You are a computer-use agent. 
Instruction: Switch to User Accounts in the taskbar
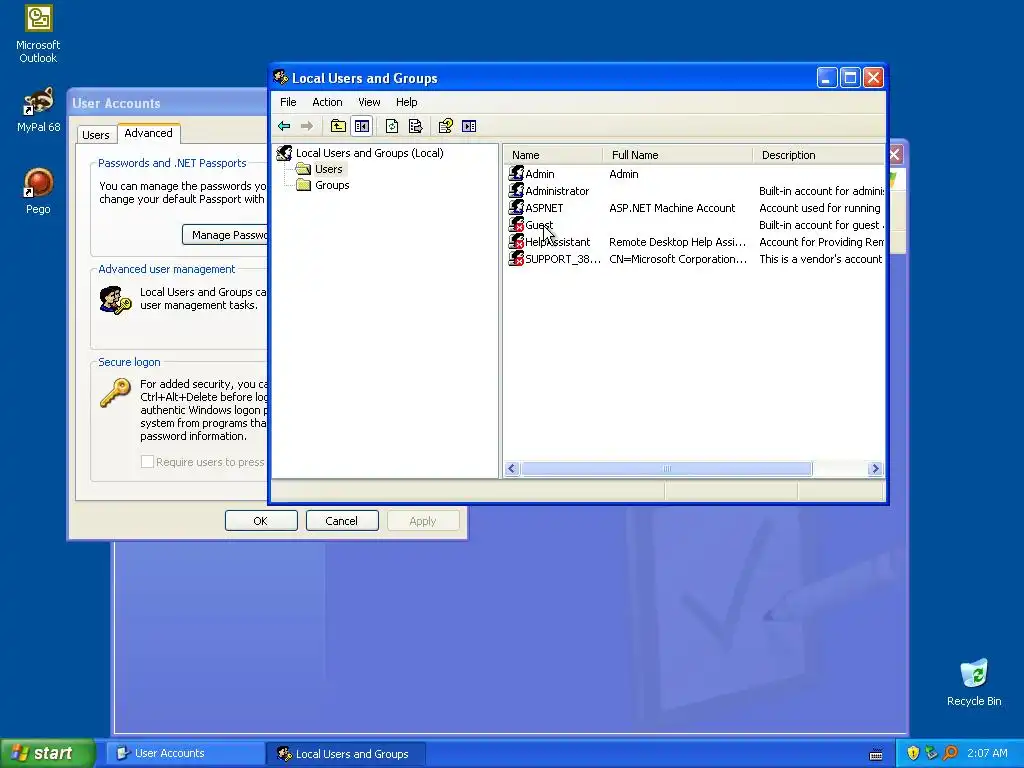185,753
